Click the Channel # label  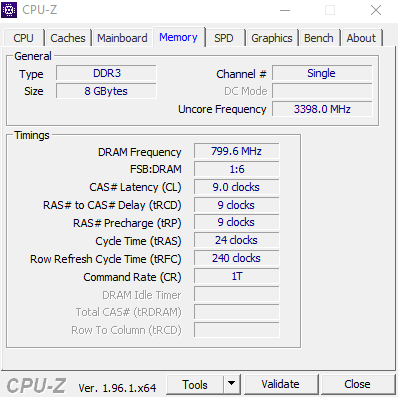click(242, 74)
